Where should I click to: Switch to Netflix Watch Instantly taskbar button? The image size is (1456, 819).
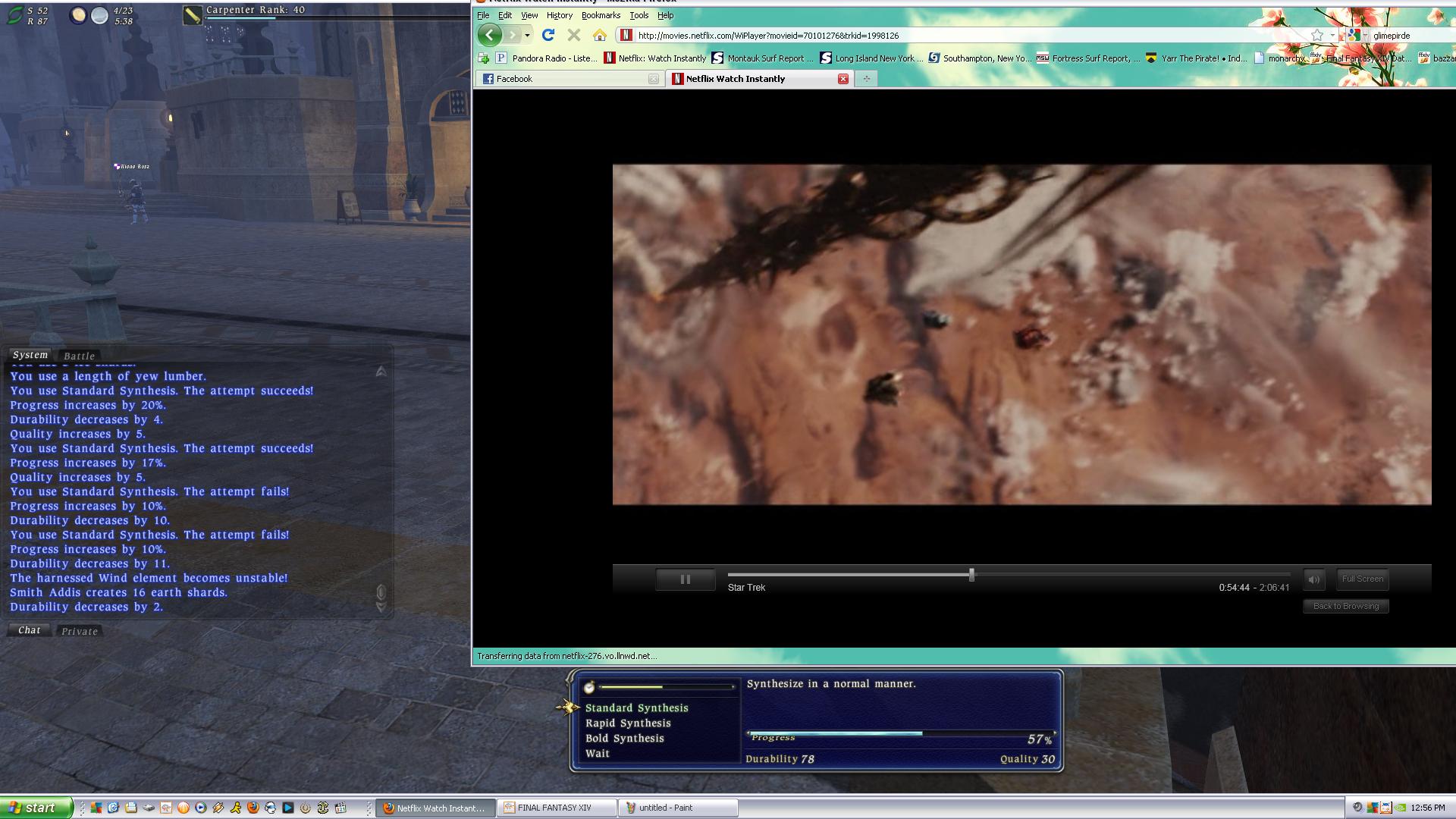(x=435, y=808)
